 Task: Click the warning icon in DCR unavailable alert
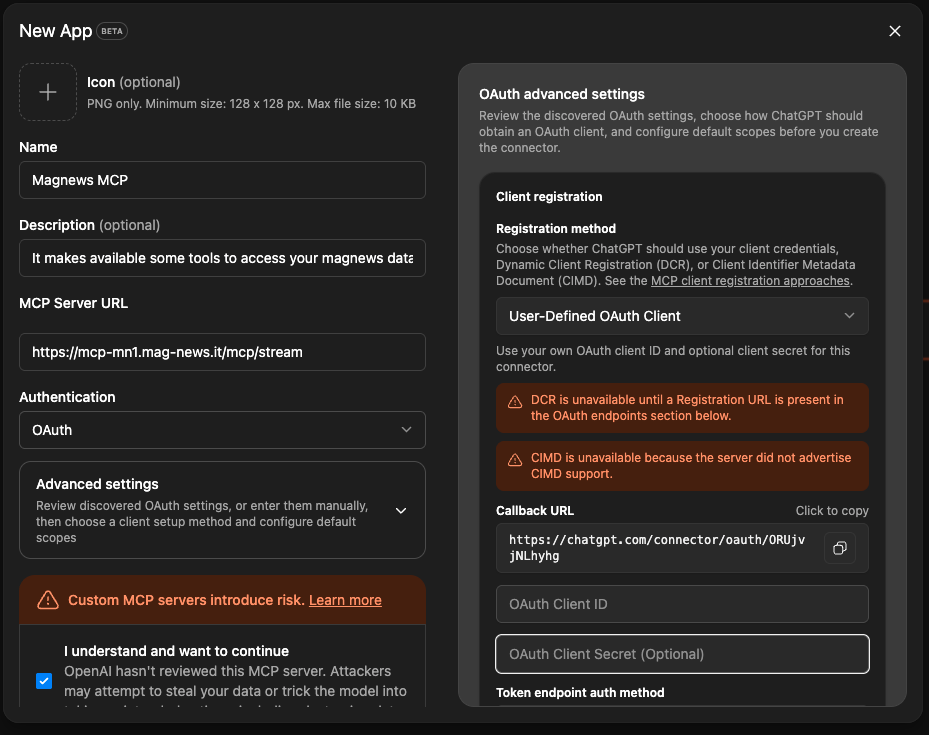coord(515,402)
